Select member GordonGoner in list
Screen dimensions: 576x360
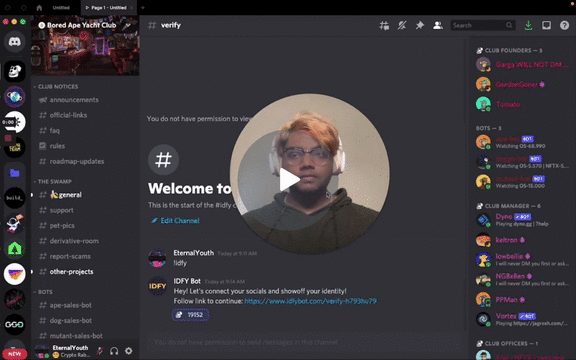[522, 84]
